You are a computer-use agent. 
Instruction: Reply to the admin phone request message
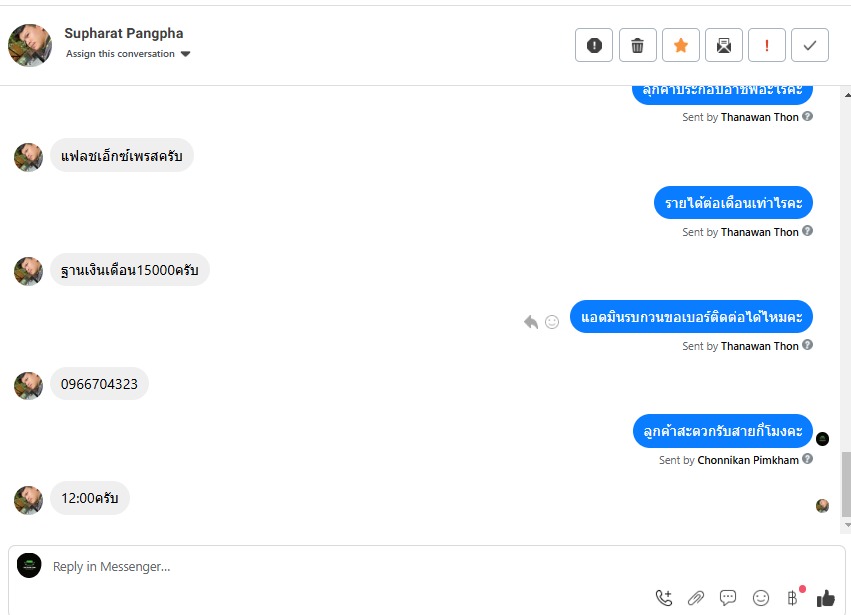click(x=531, y=322)
